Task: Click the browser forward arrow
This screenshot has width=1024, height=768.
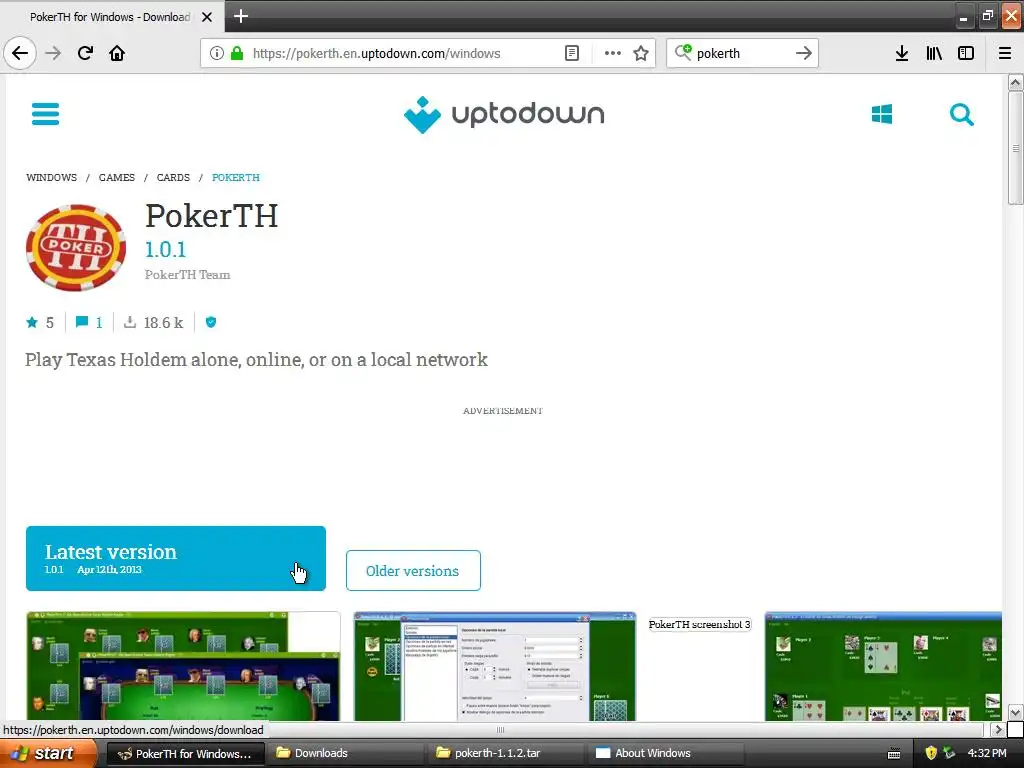Action: (54, 54)
